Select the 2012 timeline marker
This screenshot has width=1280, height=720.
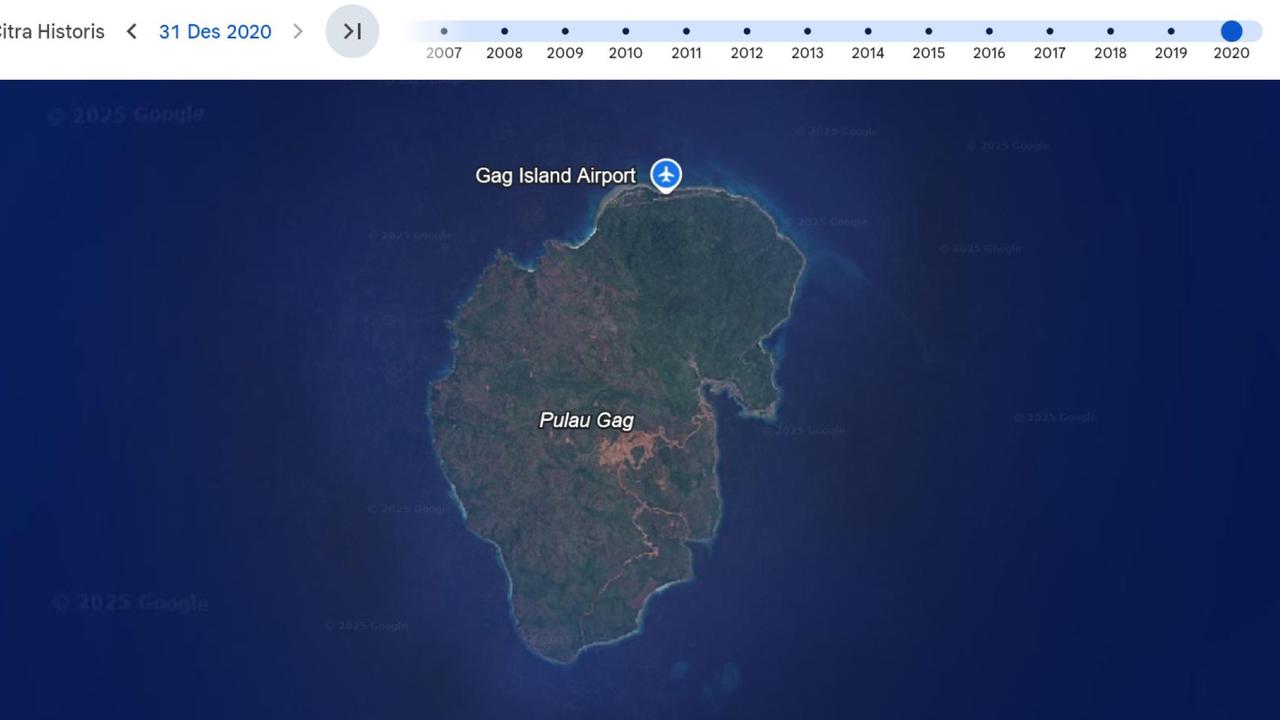coord(747,32)
